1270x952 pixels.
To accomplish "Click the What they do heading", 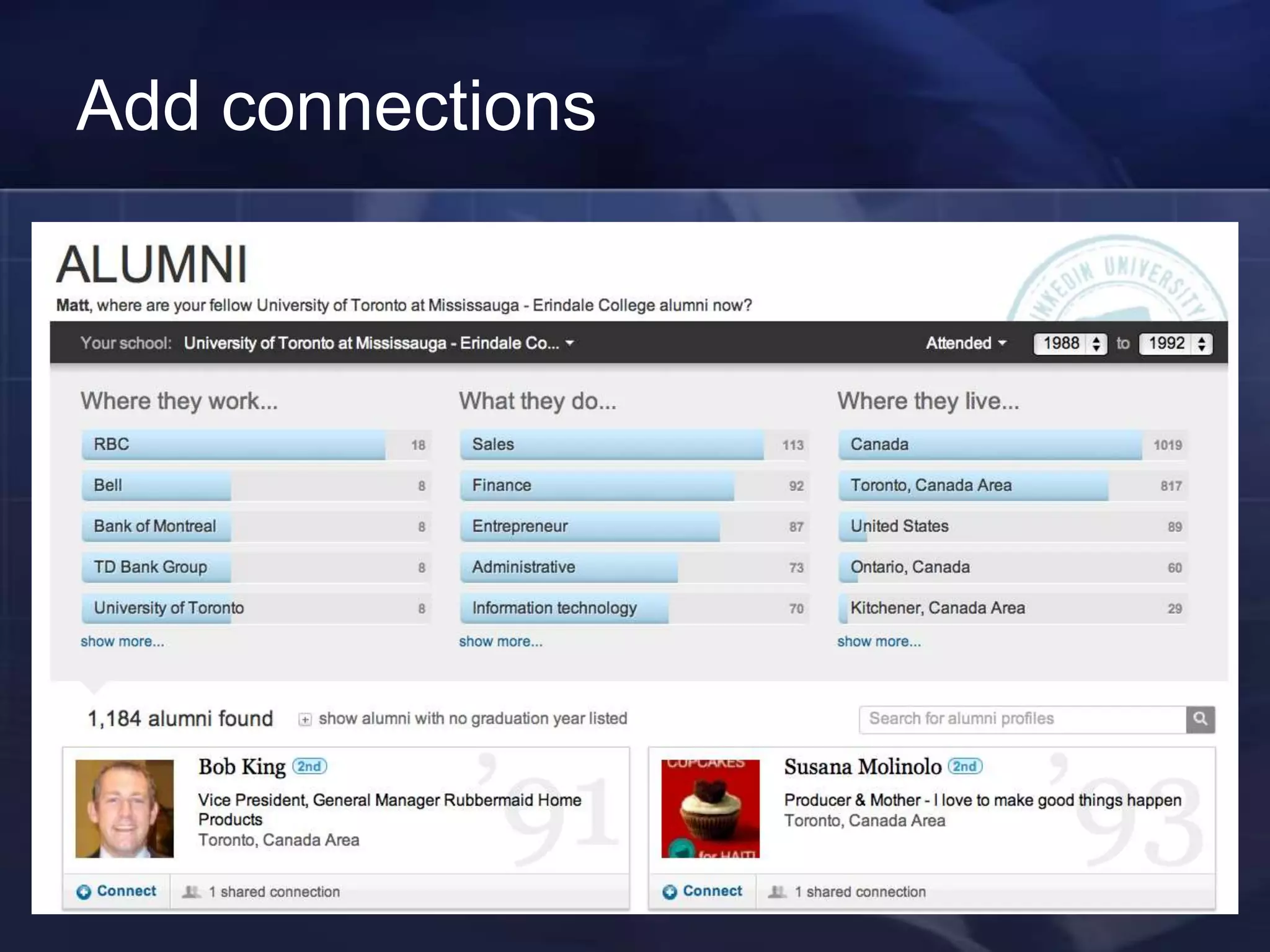I will [538, 402].
